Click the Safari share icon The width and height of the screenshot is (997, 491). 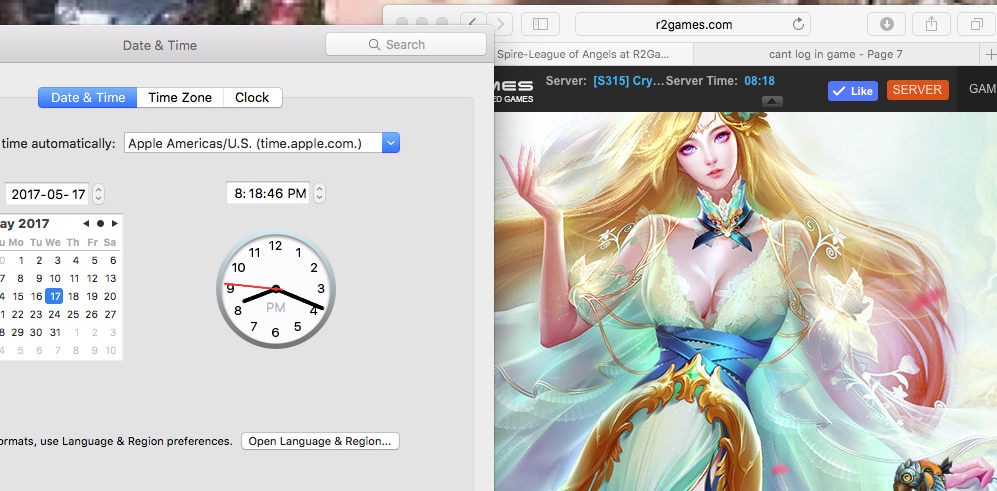(929, 24)
